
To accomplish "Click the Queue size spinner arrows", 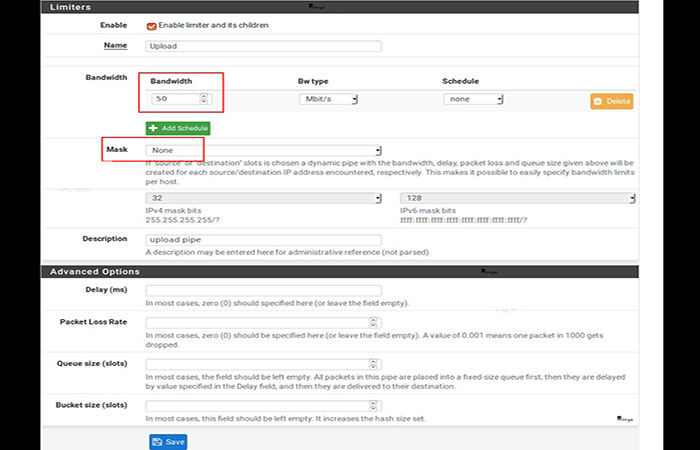I will coord(374,364).
